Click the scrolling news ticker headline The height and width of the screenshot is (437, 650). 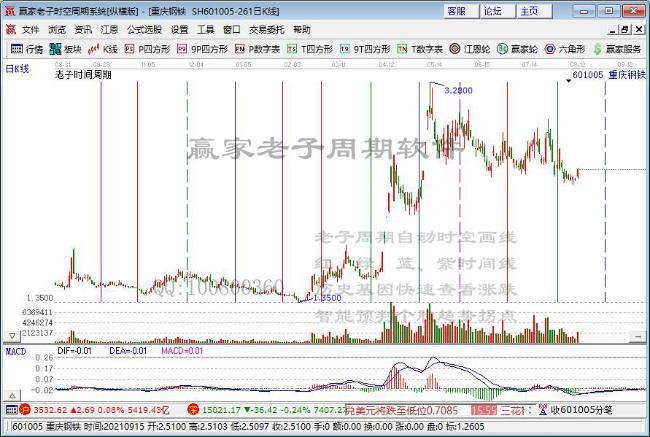[401, 410]
